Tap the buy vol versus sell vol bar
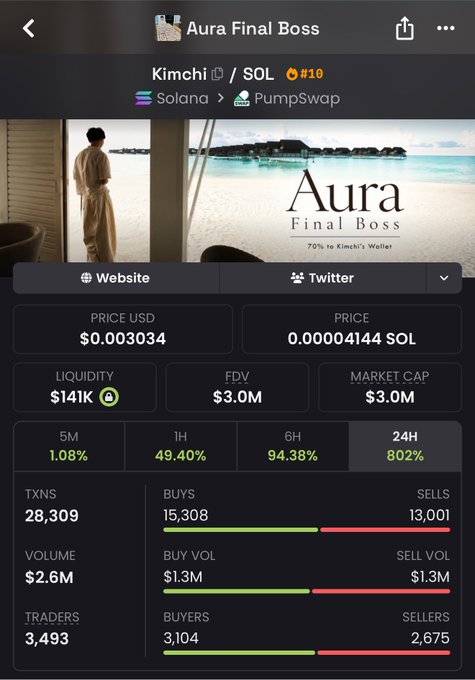475x680 pixels. coord(307,591)
